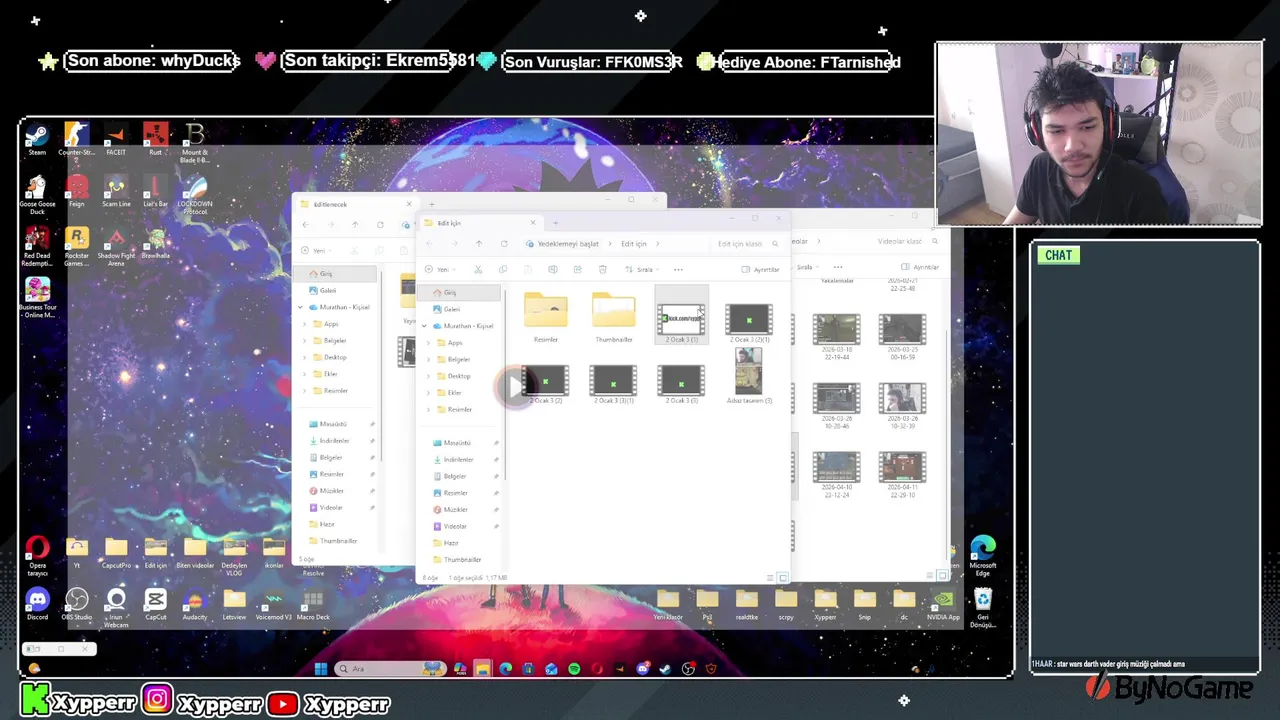Switch Edit için window to details view
1280x720 pixels.
pos(770,577)
